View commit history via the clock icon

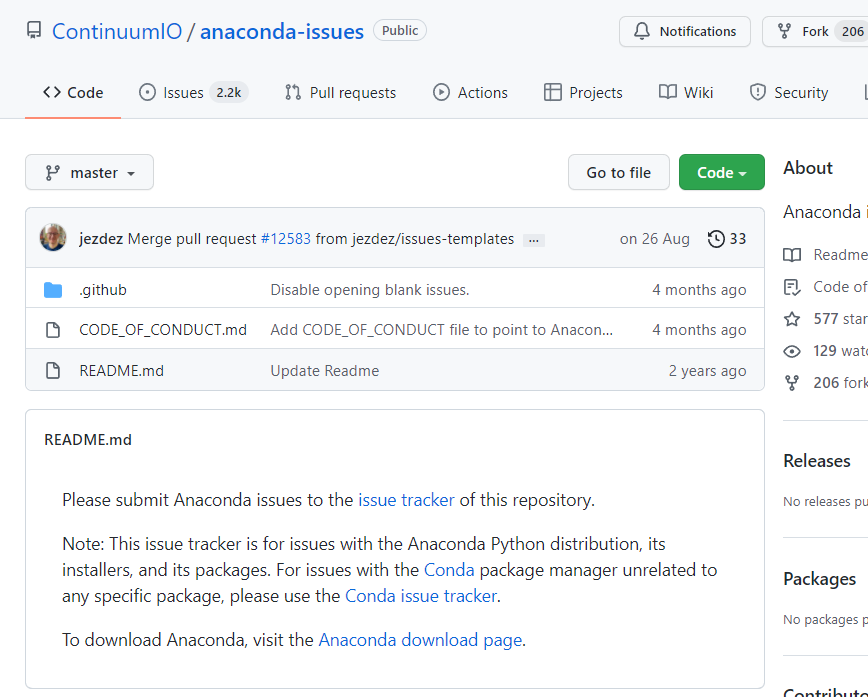click(716, 239)
